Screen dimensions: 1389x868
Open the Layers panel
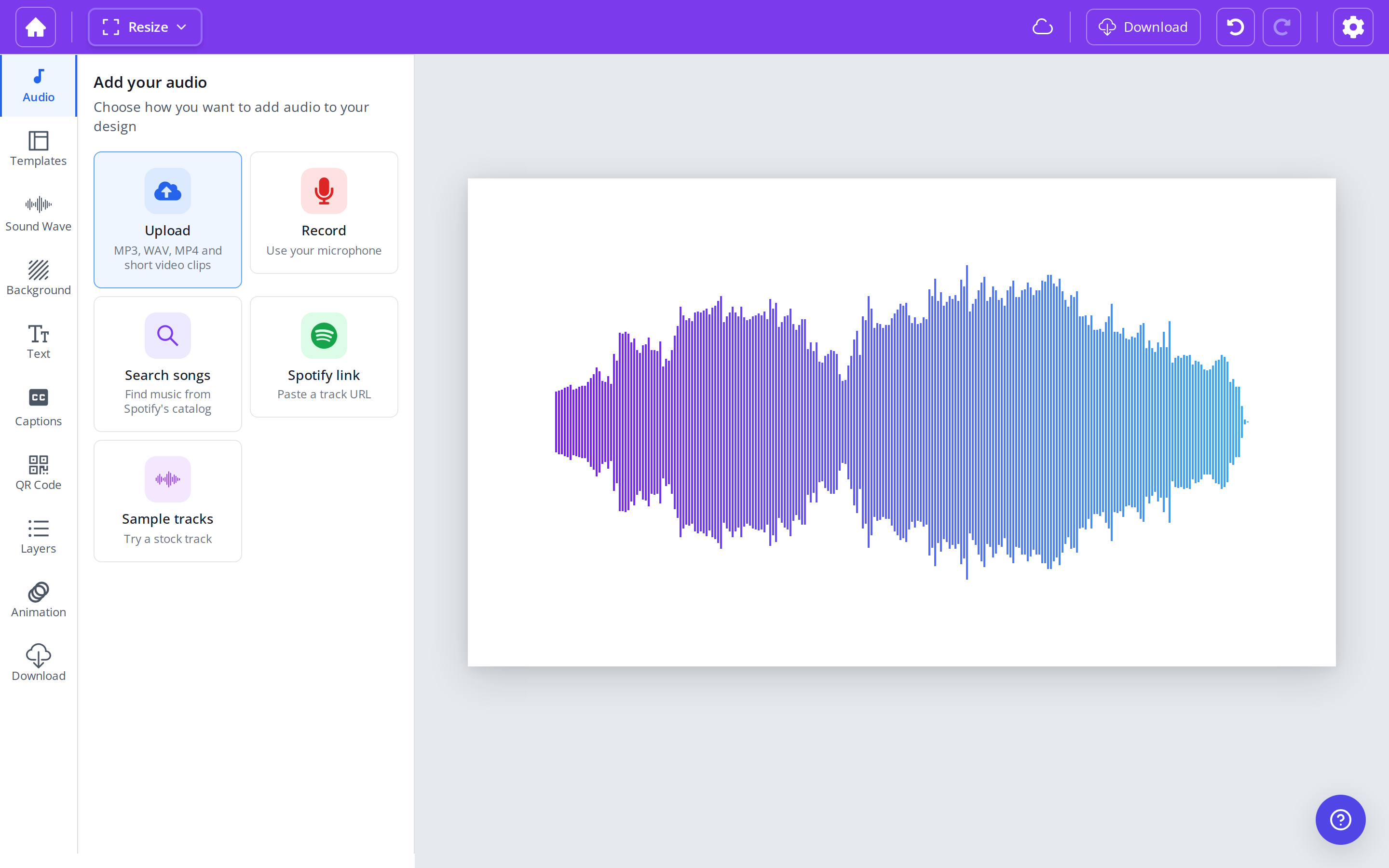39,536
